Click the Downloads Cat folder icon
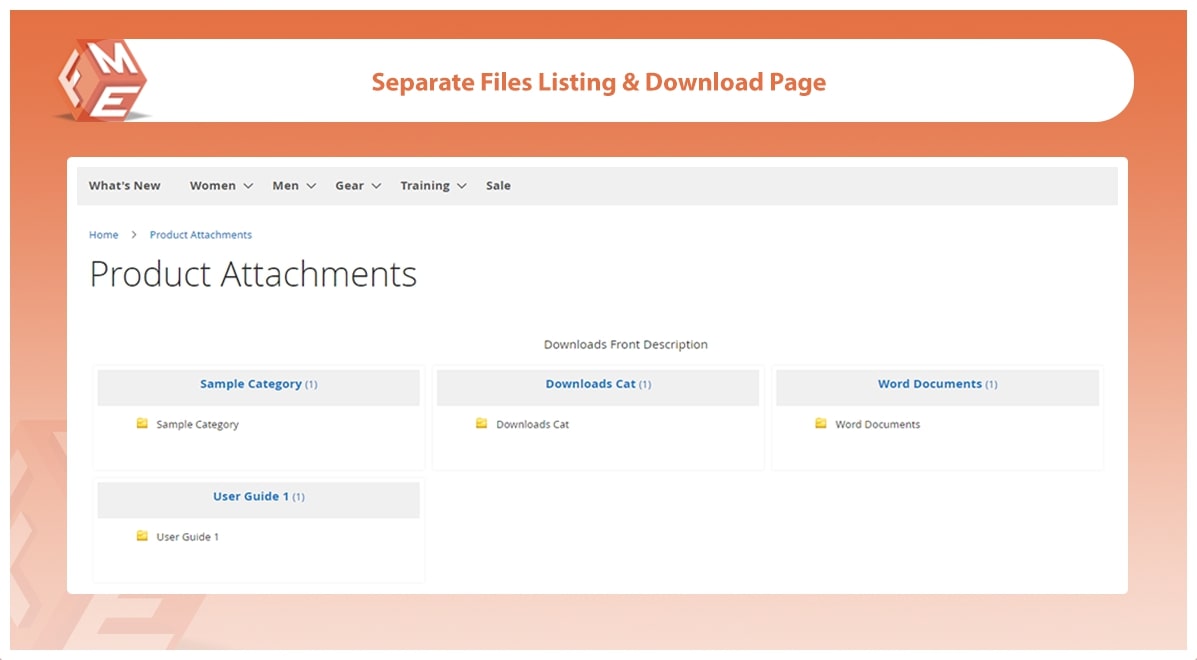 (481, 424)
